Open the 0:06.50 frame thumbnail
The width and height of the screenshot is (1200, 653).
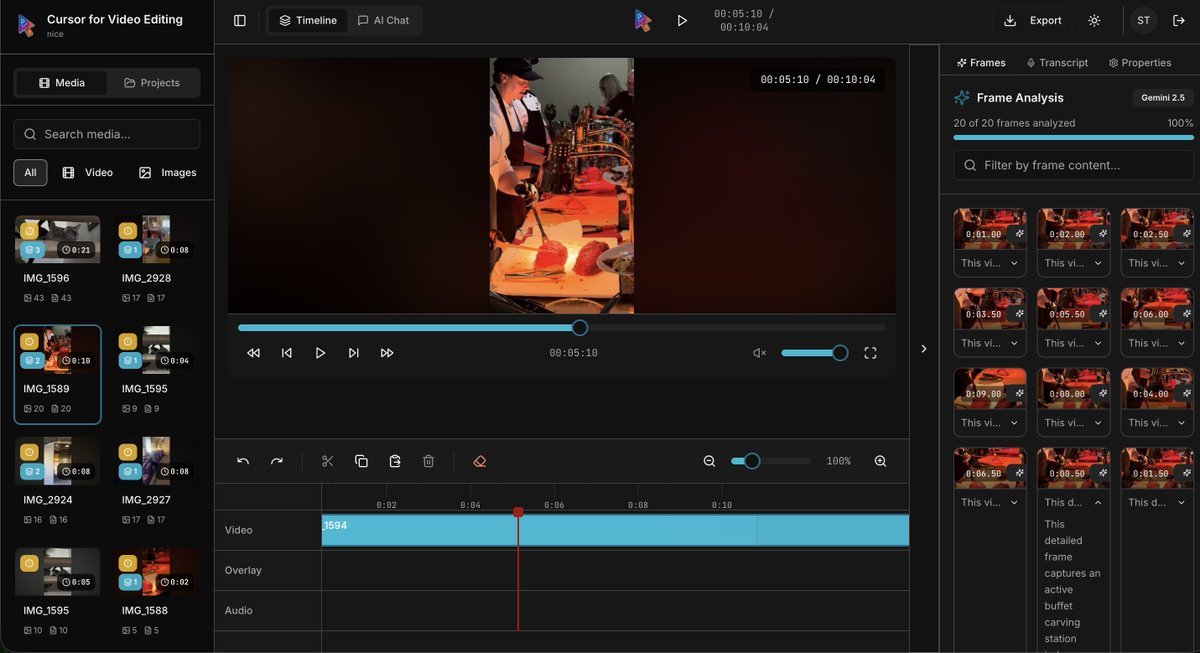(x=990, y=469)
